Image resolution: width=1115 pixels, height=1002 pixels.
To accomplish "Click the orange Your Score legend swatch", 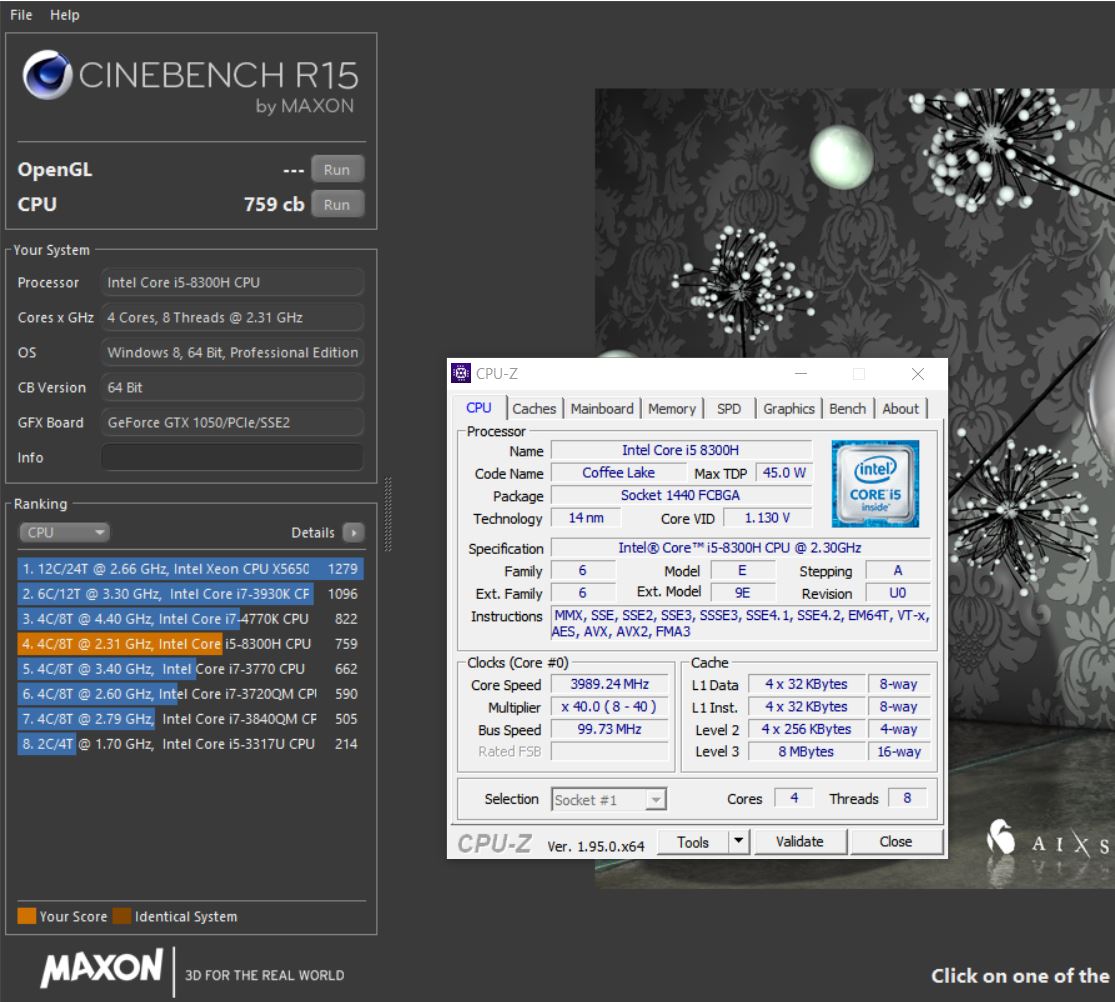I will (x=27, y=916).
